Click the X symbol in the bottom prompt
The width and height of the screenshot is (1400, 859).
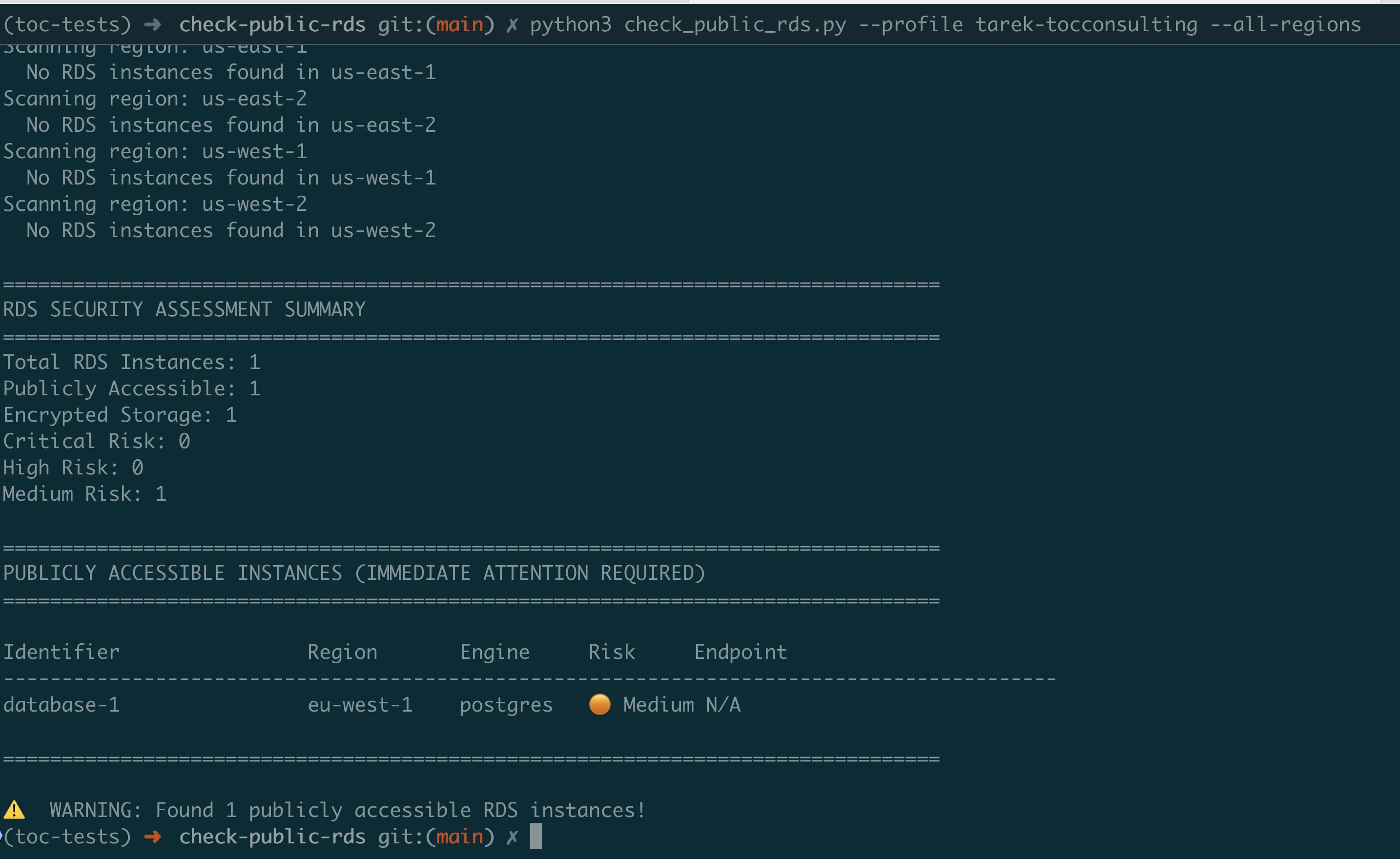(513, 836)
